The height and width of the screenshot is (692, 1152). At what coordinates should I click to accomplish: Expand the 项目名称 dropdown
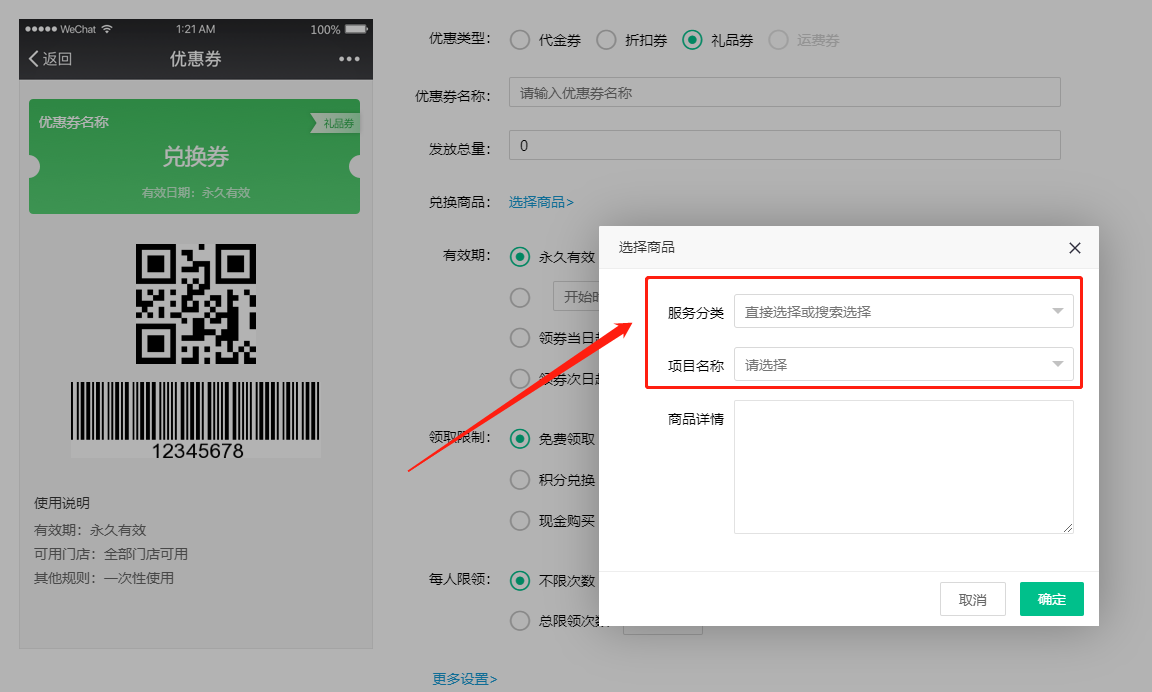pos(903,365)
